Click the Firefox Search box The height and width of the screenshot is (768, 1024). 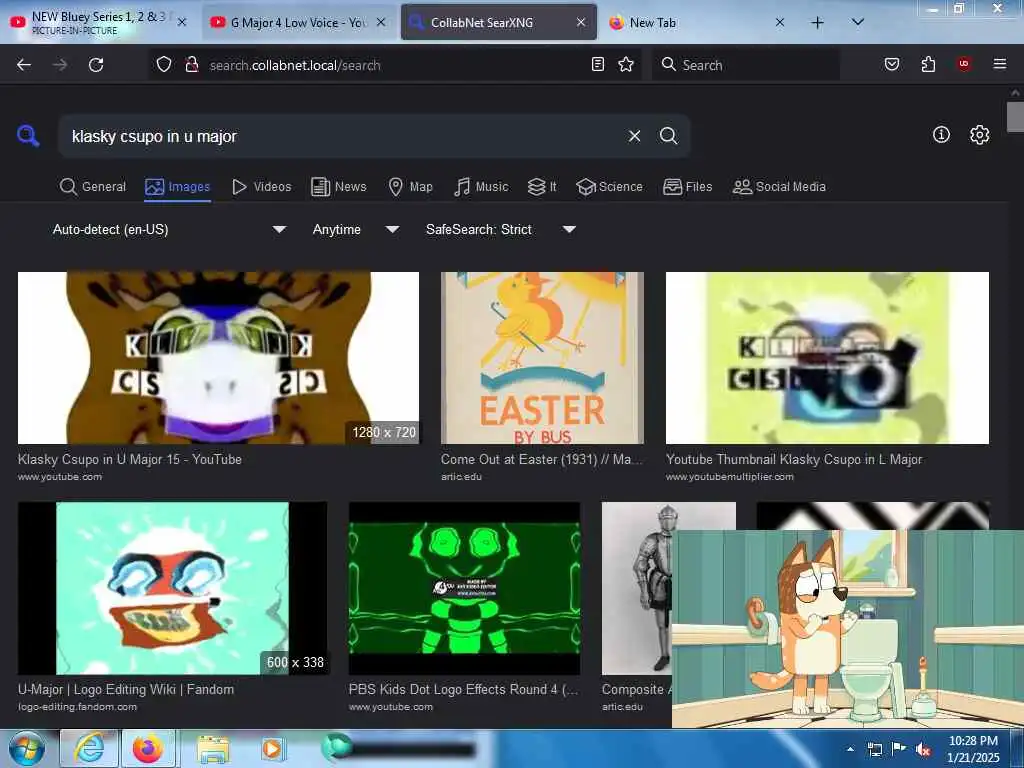746,65
